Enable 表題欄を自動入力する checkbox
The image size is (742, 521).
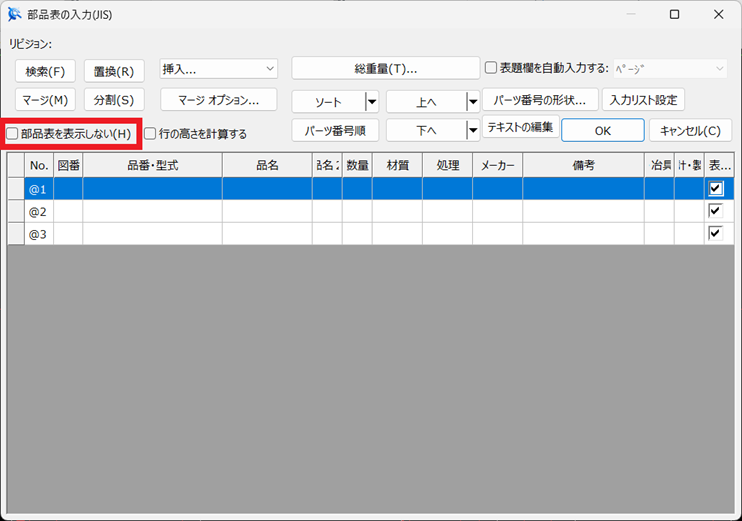tap(491, 68)
